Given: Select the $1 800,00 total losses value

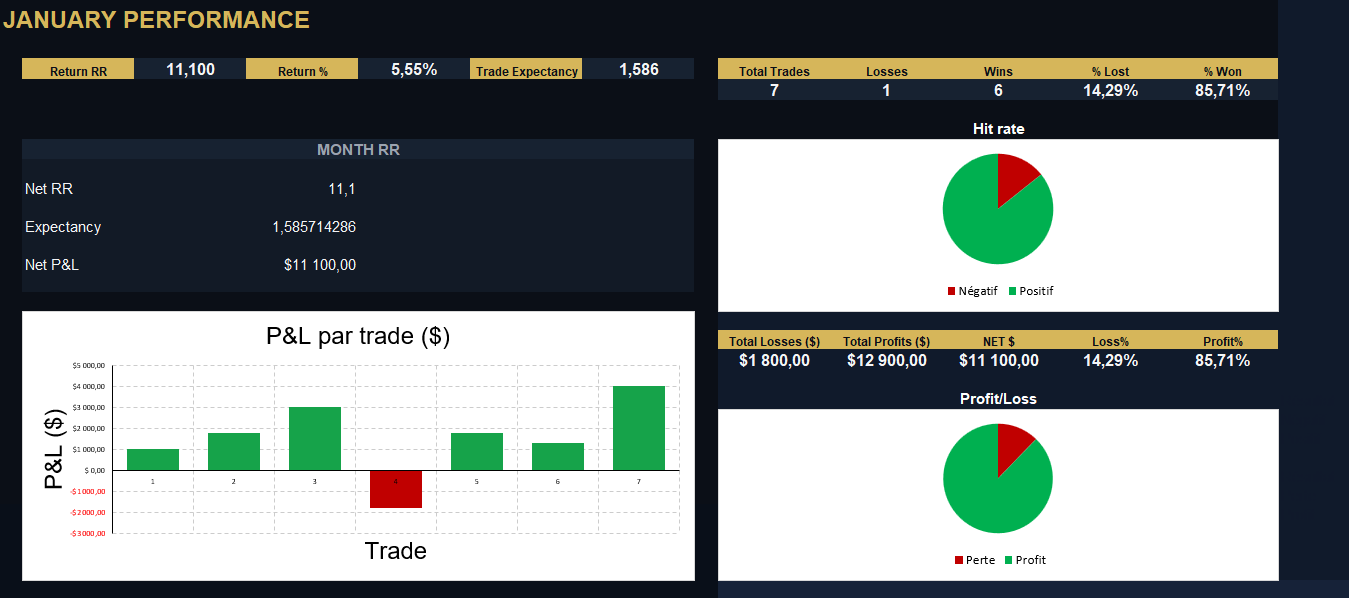Looking at the screenshot, I should click(x=774, y=360).
